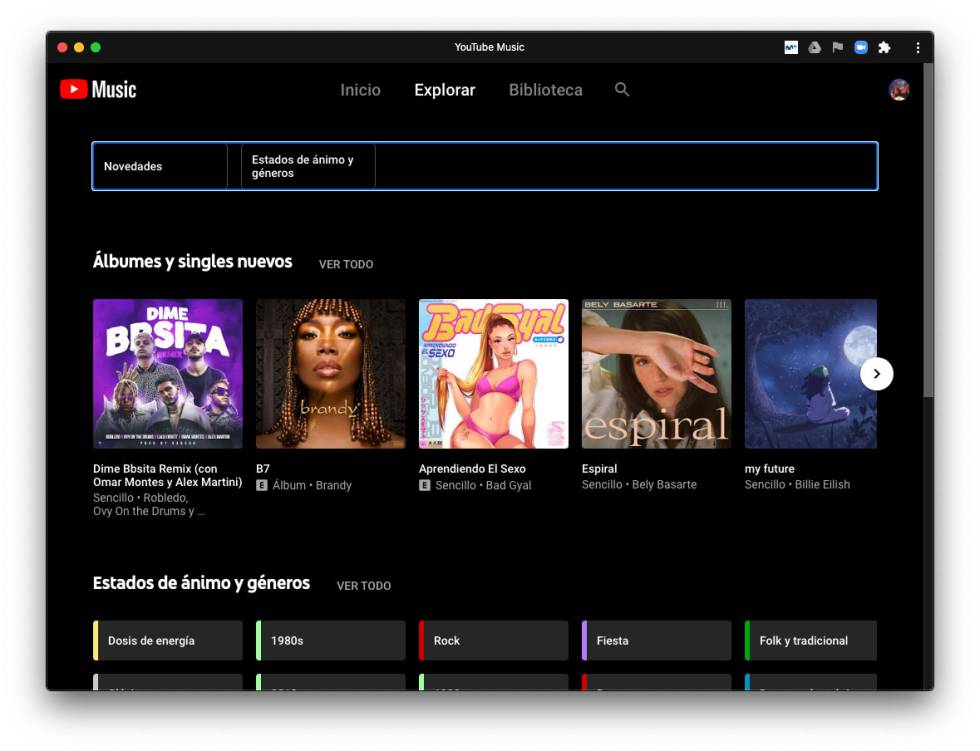Viewport: 980px width, 751px height.
Task: Click the Espiral single title
Action: 599,469
